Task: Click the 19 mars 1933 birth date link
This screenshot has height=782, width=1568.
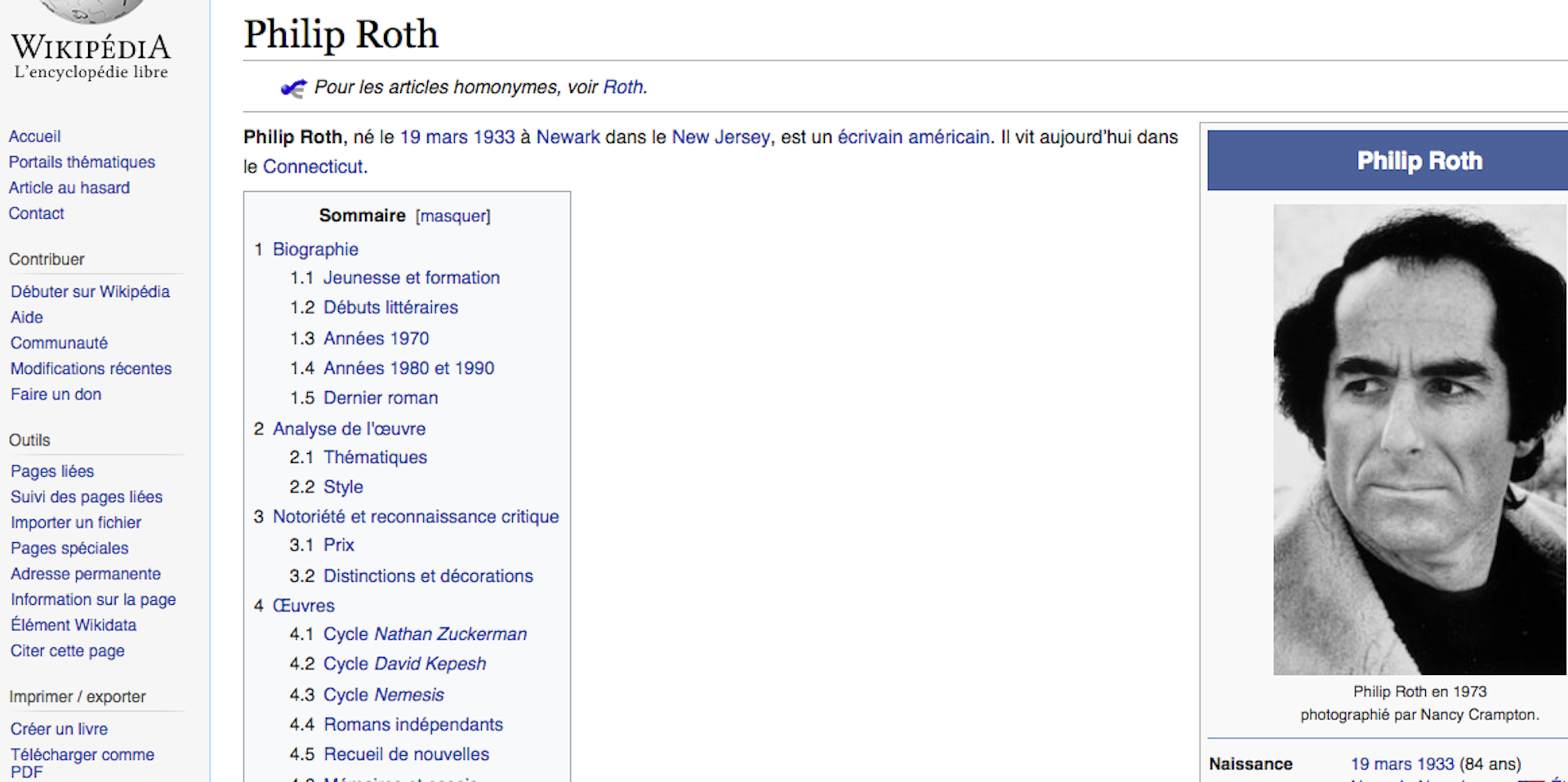Action: pos(458,137)
